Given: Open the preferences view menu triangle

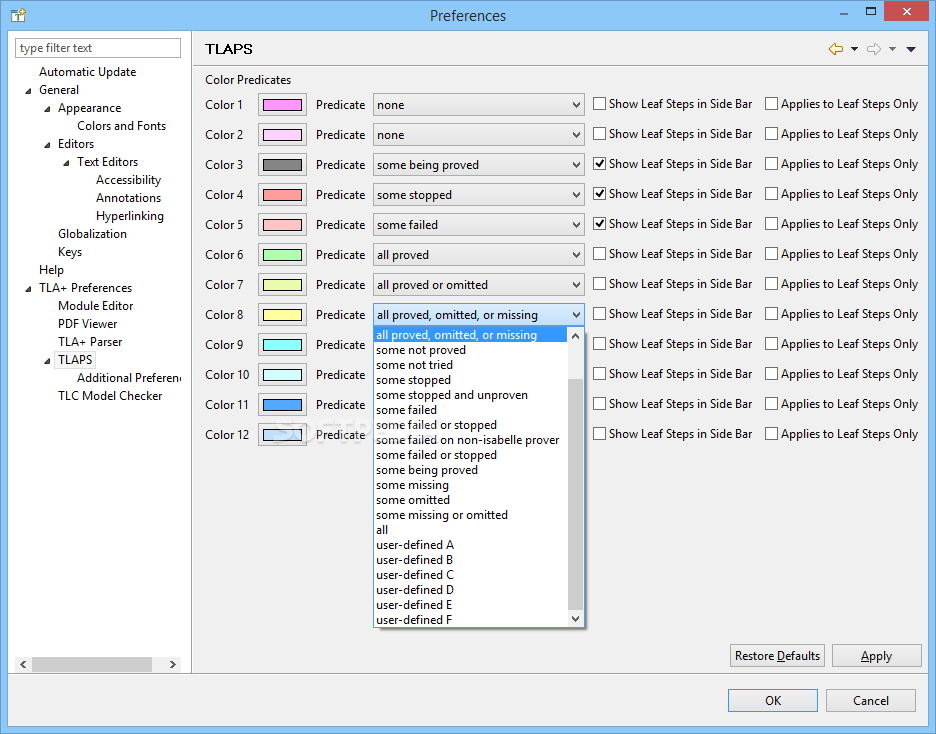Looking at the screenshot, I should (911, 49).
